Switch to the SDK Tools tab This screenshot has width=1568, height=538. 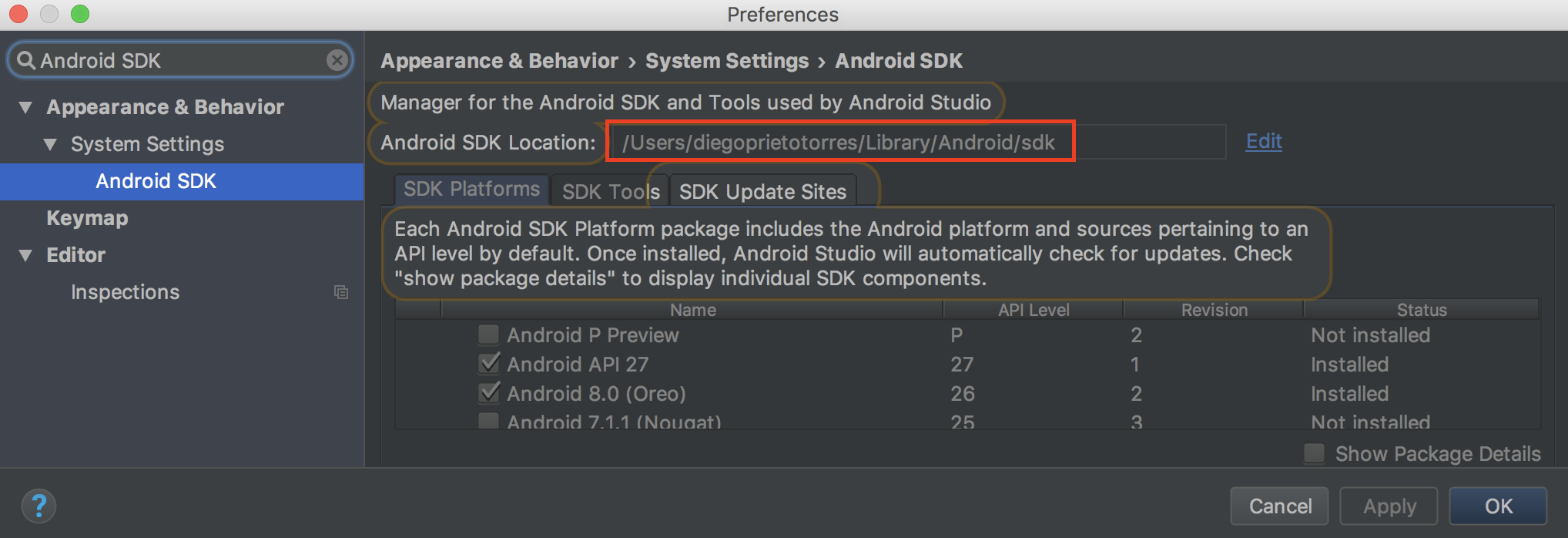[x=610, y=191]
